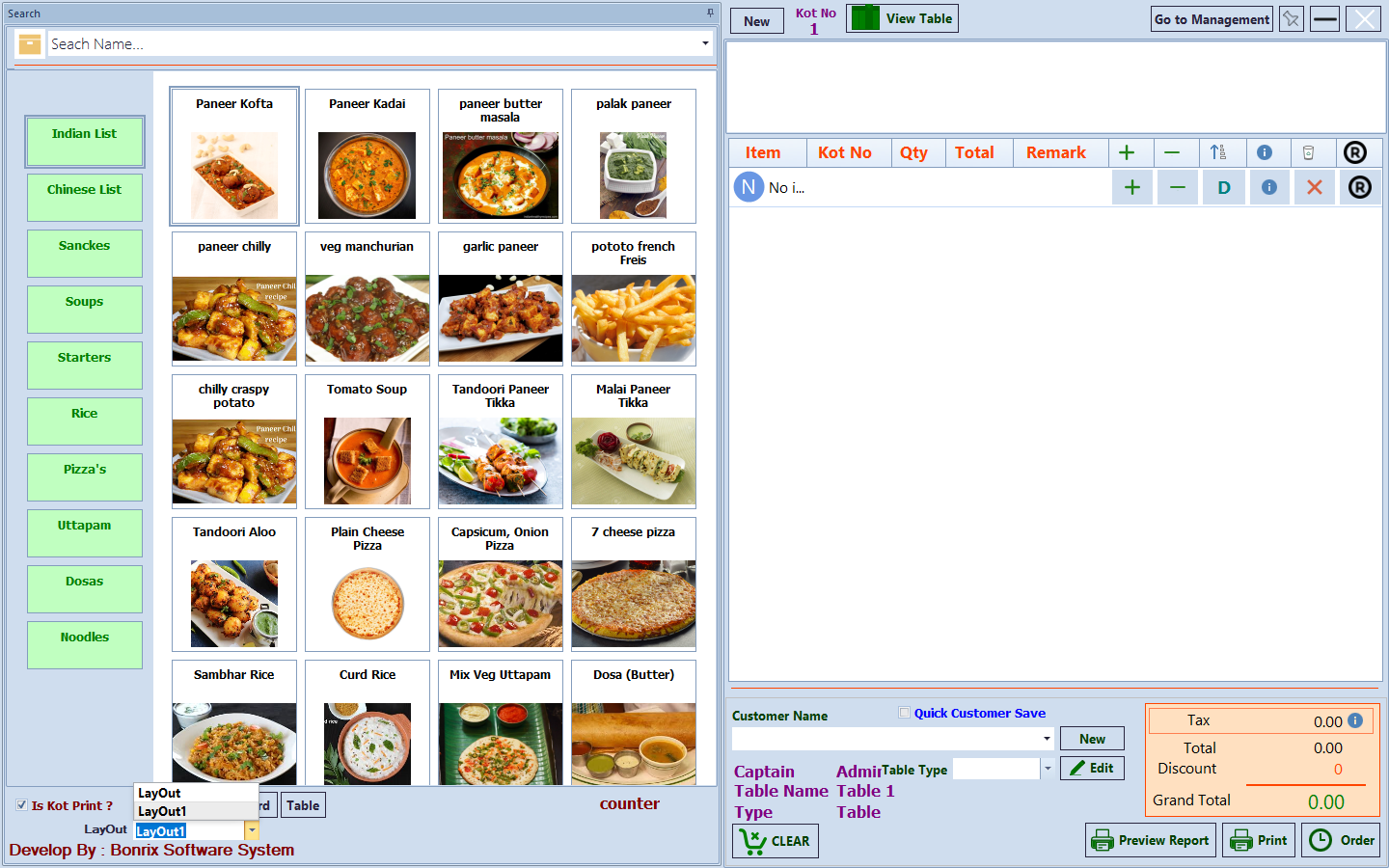Click the R circle icon in the order row
Screen dimensions: 1389x868
(1360, 187)
